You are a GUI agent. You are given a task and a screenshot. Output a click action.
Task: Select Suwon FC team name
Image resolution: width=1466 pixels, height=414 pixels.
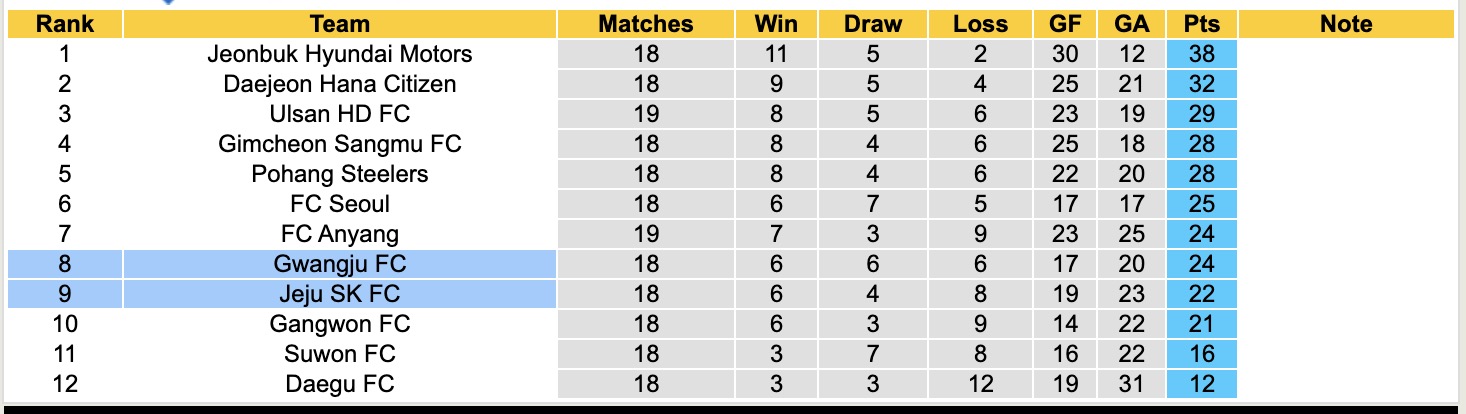tap(339, 354)
